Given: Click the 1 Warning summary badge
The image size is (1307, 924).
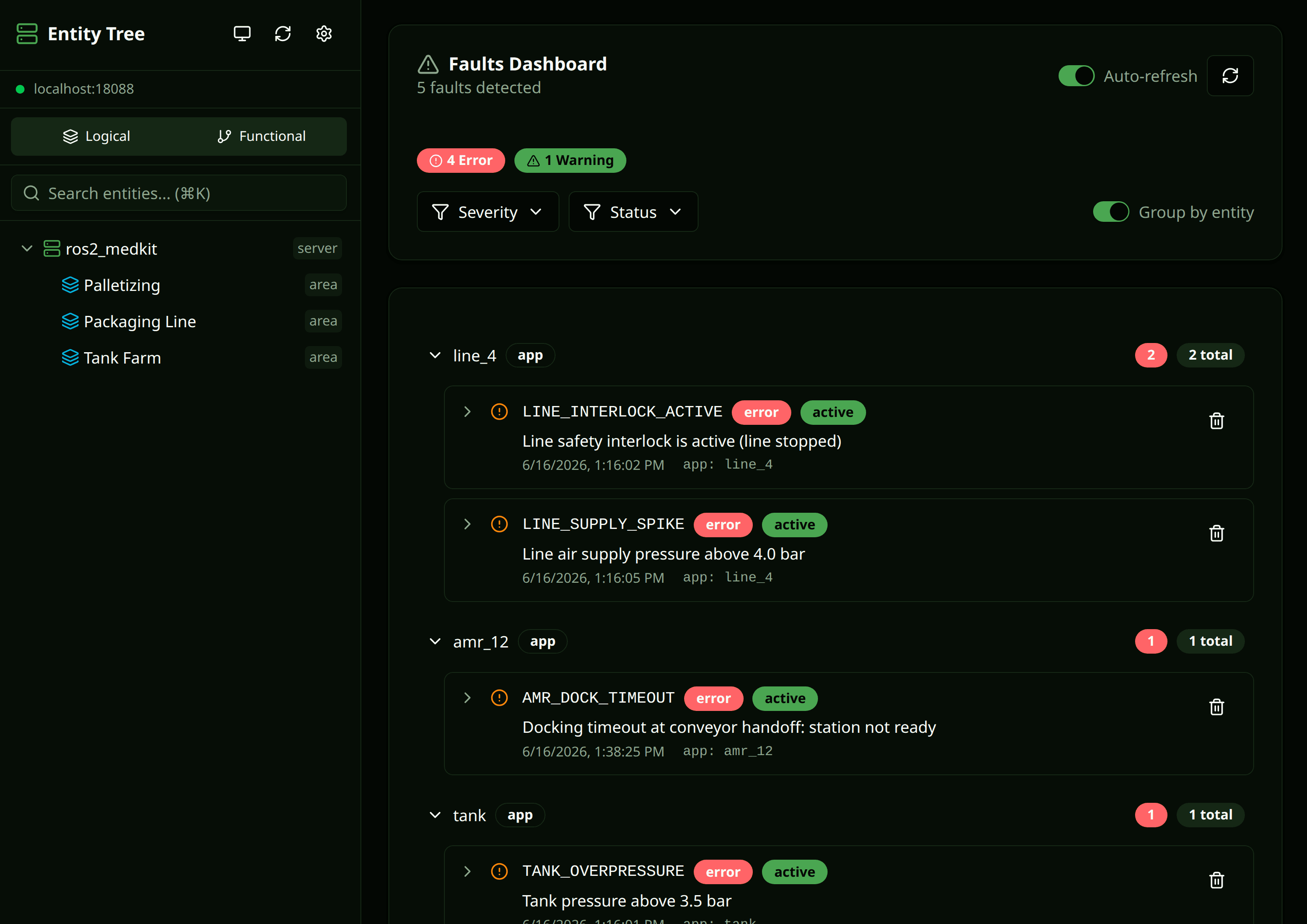Looking at the screenshot, I should (x=570, y=161).
